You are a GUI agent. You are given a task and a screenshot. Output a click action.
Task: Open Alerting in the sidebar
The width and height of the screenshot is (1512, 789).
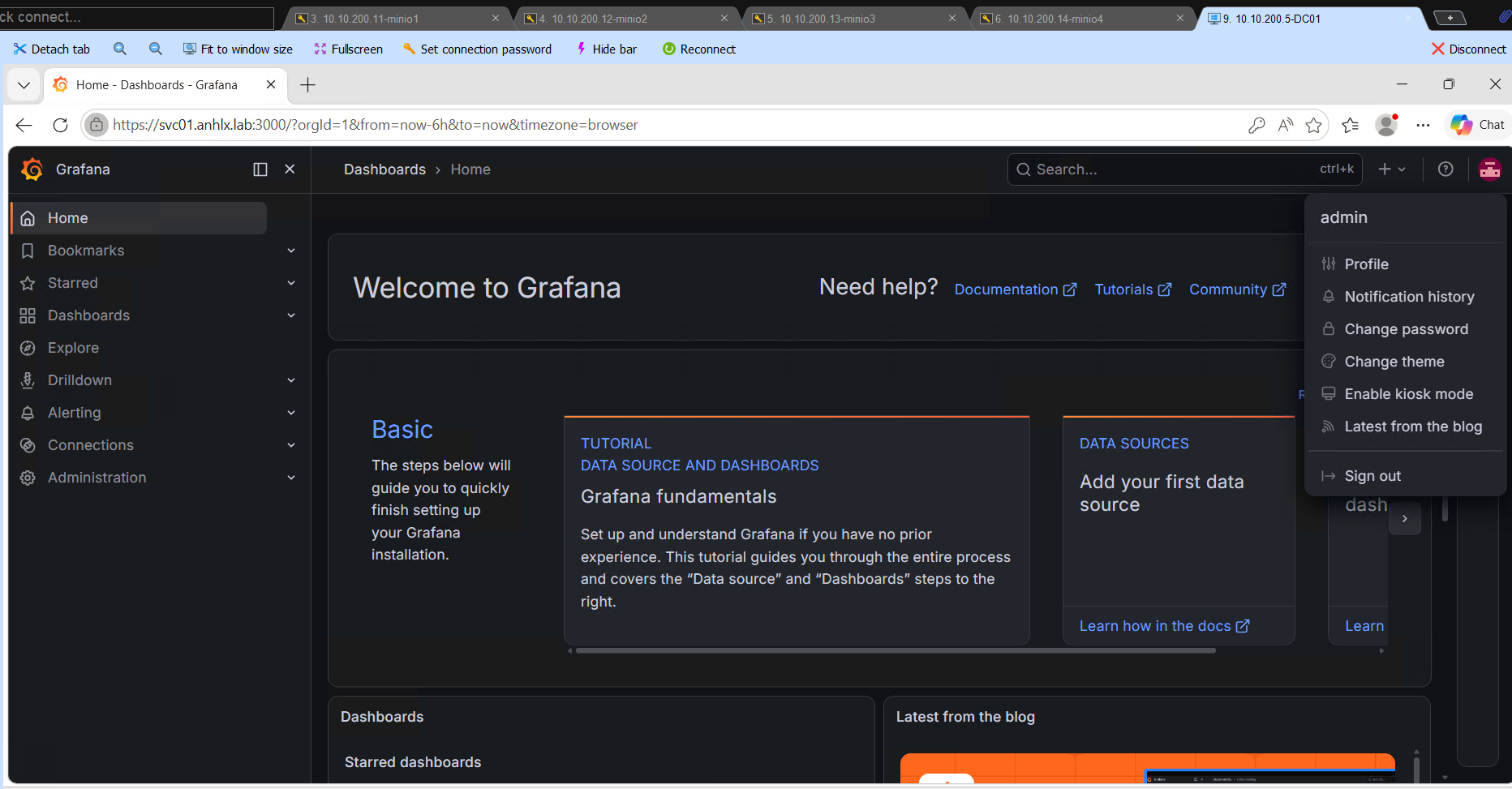[75, 413]
